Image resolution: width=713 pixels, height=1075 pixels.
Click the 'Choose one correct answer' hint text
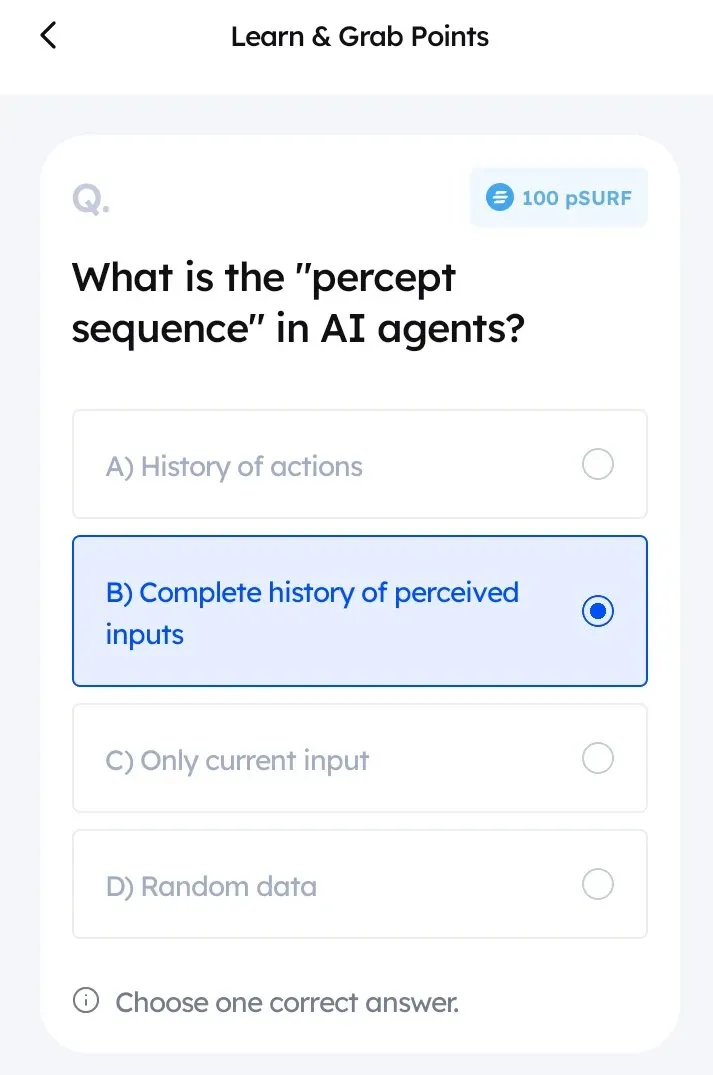[286, 1002]
